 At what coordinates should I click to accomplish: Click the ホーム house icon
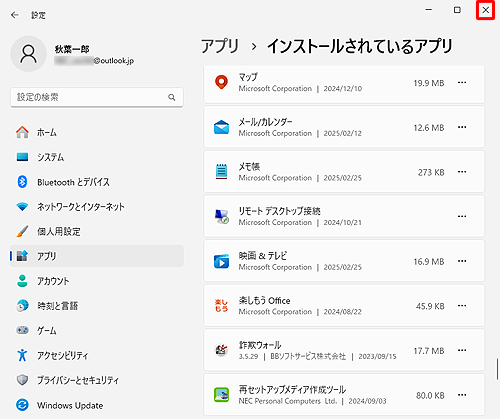tap(22, 132)
